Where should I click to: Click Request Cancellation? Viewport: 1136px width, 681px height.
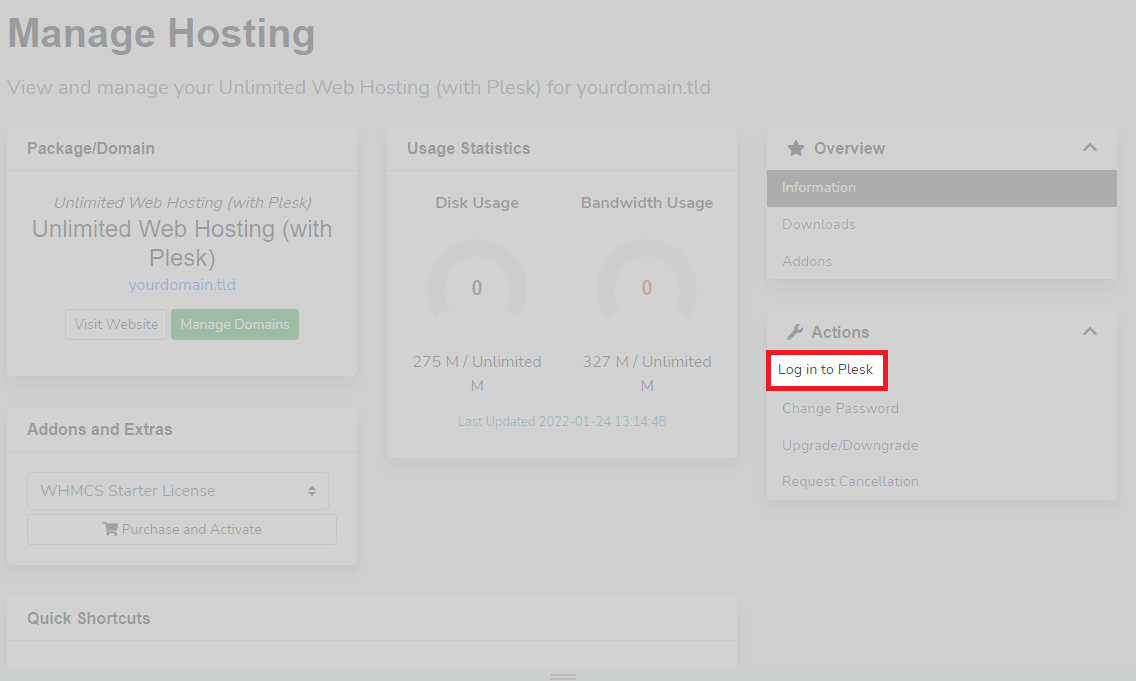pyautogui.click(x=850, y=481)
